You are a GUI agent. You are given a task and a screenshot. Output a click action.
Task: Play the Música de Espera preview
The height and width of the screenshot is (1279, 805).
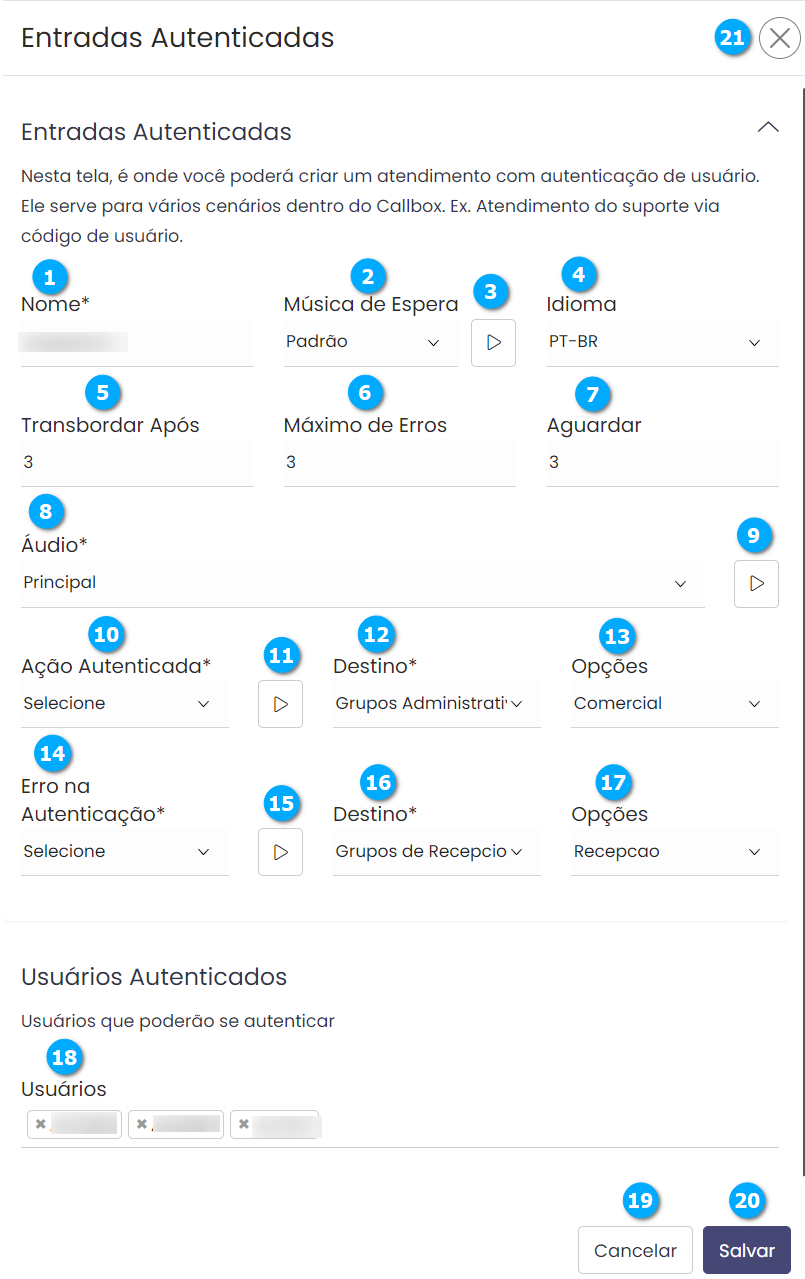tap(493, 343)
